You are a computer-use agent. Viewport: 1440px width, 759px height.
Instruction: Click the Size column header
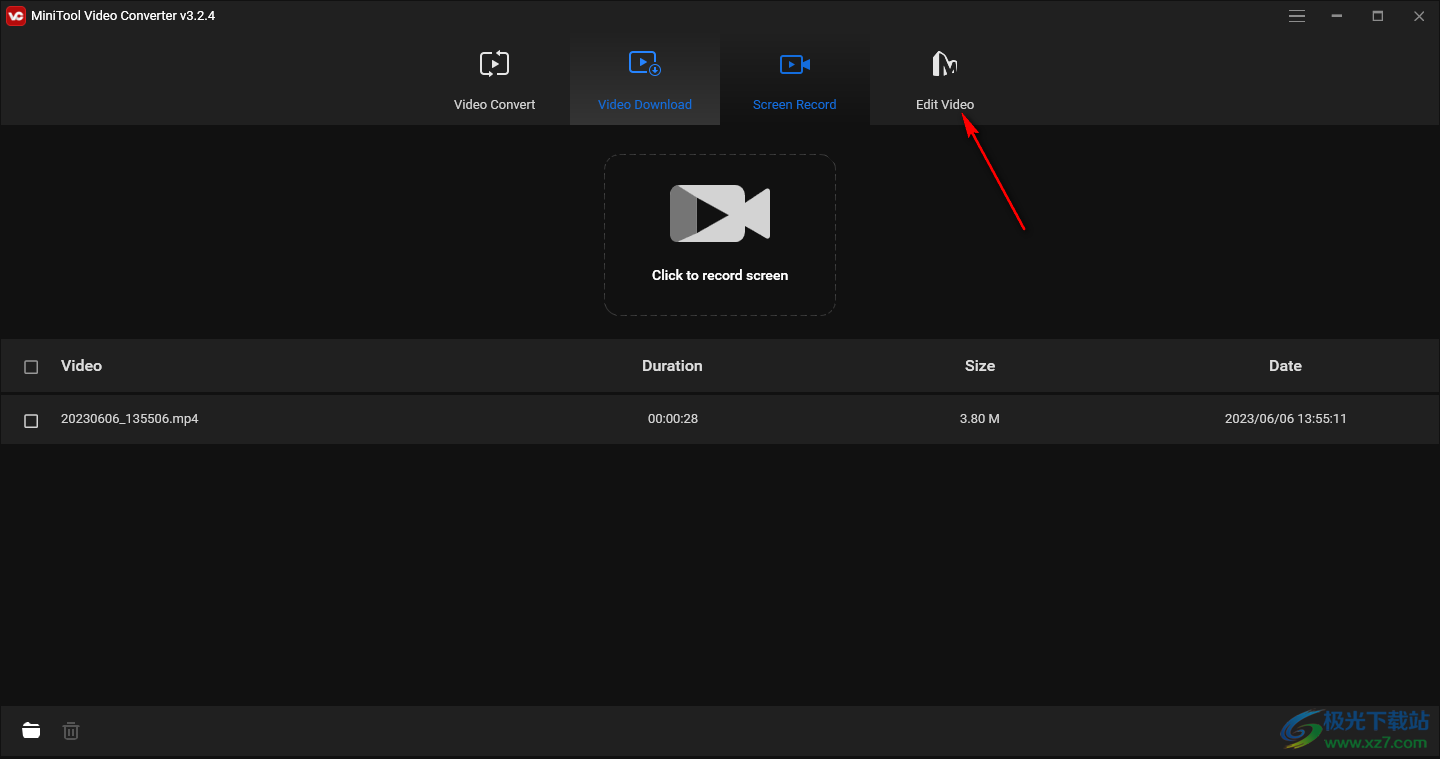point(980,366)
